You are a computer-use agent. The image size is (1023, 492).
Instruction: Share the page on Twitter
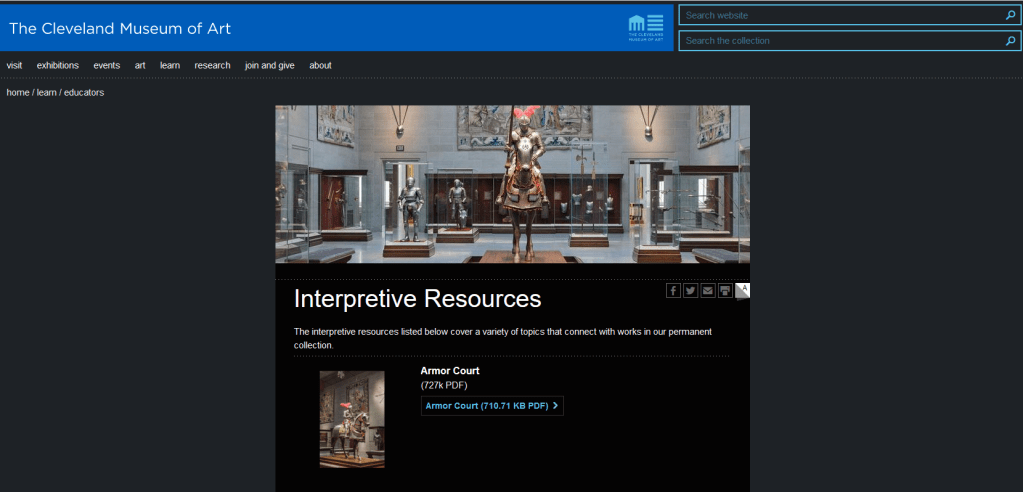pyautogui.click(x=690, y=291)
